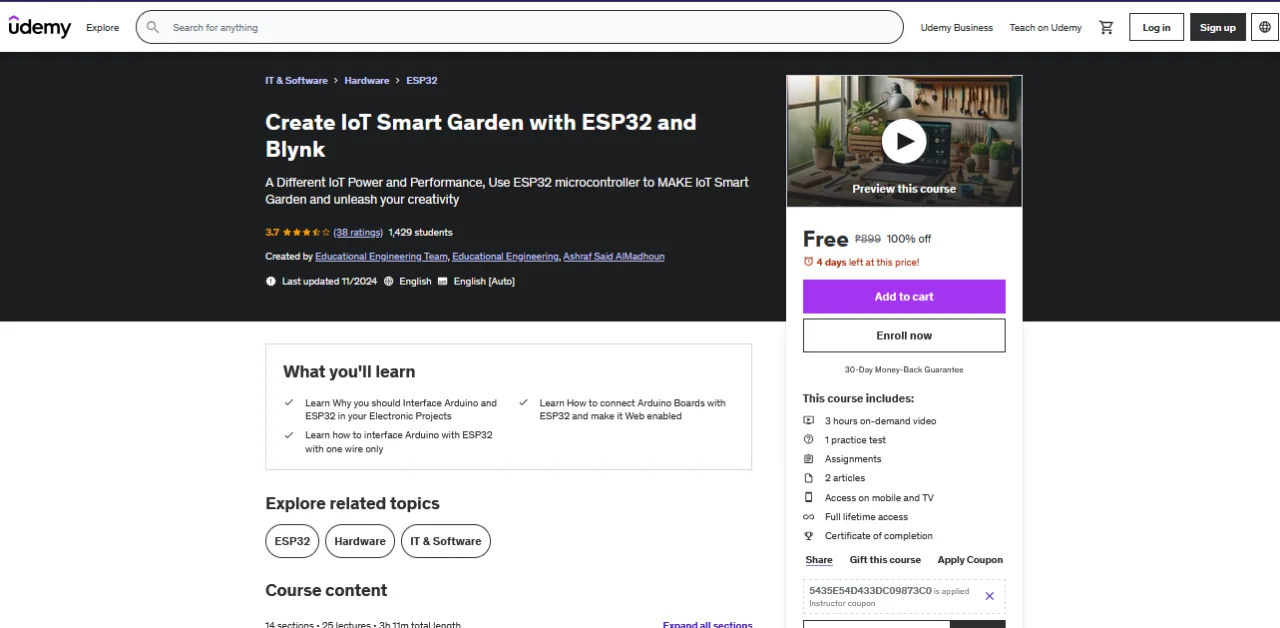The width and height of the screenshot is (1280, 628).
Task: Click coupon code 5435E54D433DC09873C0 text
Action: coord(870,590)
